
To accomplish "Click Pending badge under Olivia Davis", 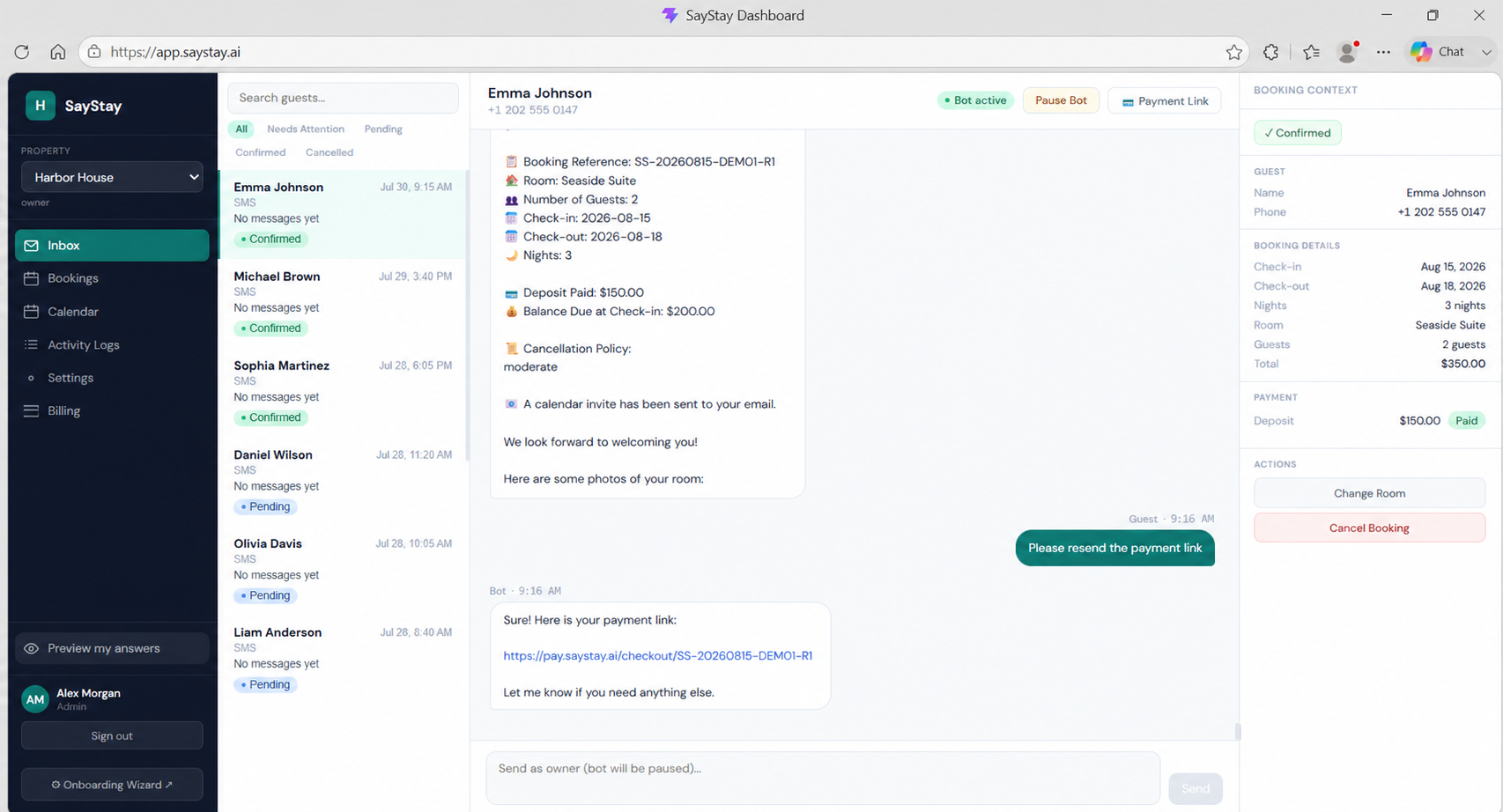I will [x=265, y=595].
